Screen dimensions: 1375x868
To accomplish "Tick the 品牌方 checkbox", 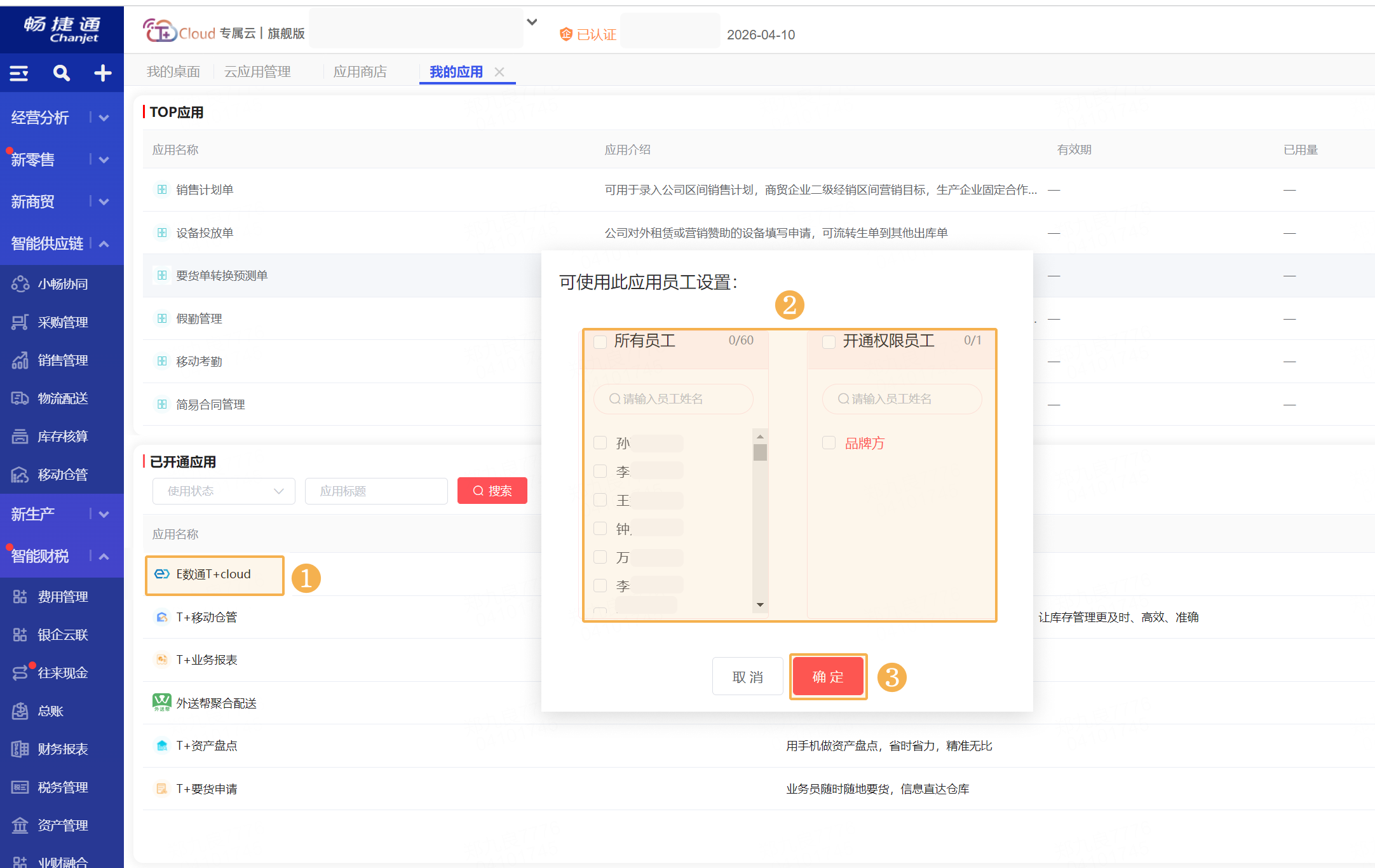I will tap(829, 442).
